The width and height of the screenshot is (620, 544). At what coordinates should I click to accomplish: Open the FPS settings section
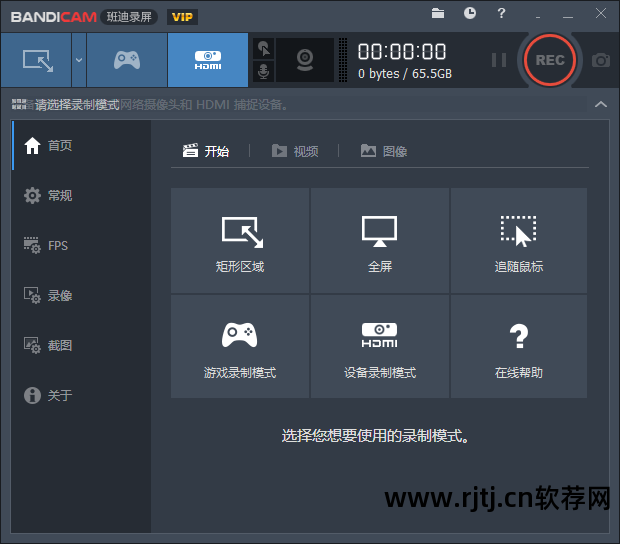(x=81, y=246)
